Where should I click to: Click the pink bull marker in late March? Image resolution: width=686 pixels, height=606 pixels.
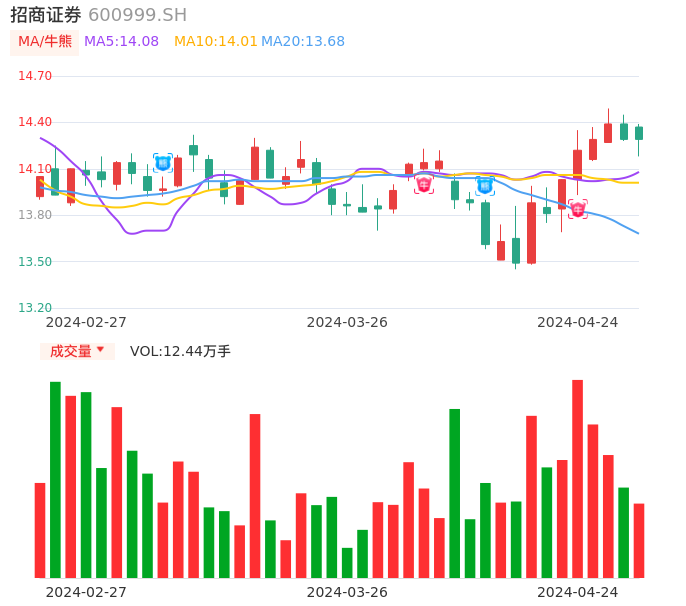424,184
